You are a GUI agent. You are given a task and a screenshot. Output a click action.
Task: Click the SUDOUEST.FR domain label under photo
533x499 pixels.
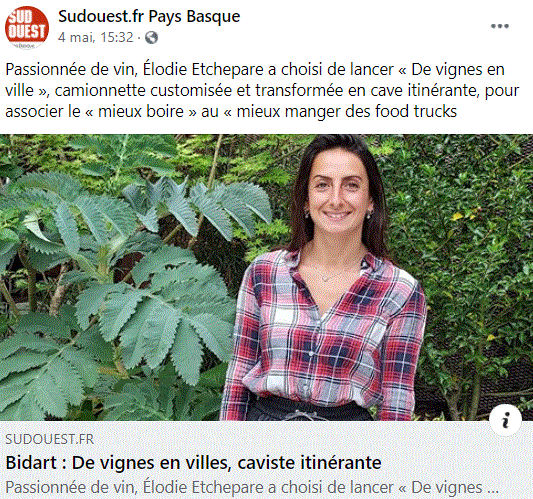point(49,439)
